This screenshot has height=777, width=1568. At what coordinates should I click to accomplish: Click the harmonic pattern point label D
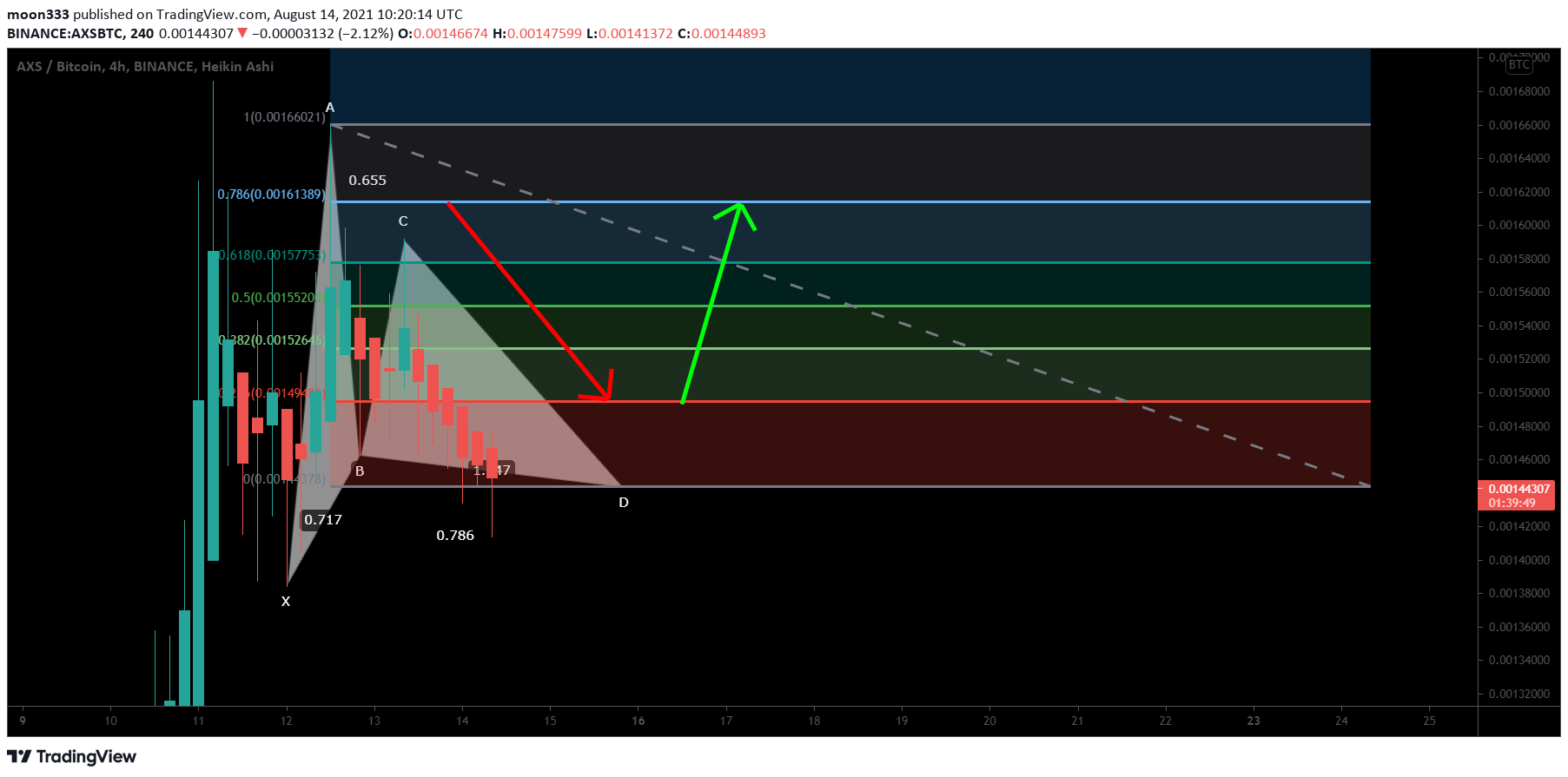(624, 503)
